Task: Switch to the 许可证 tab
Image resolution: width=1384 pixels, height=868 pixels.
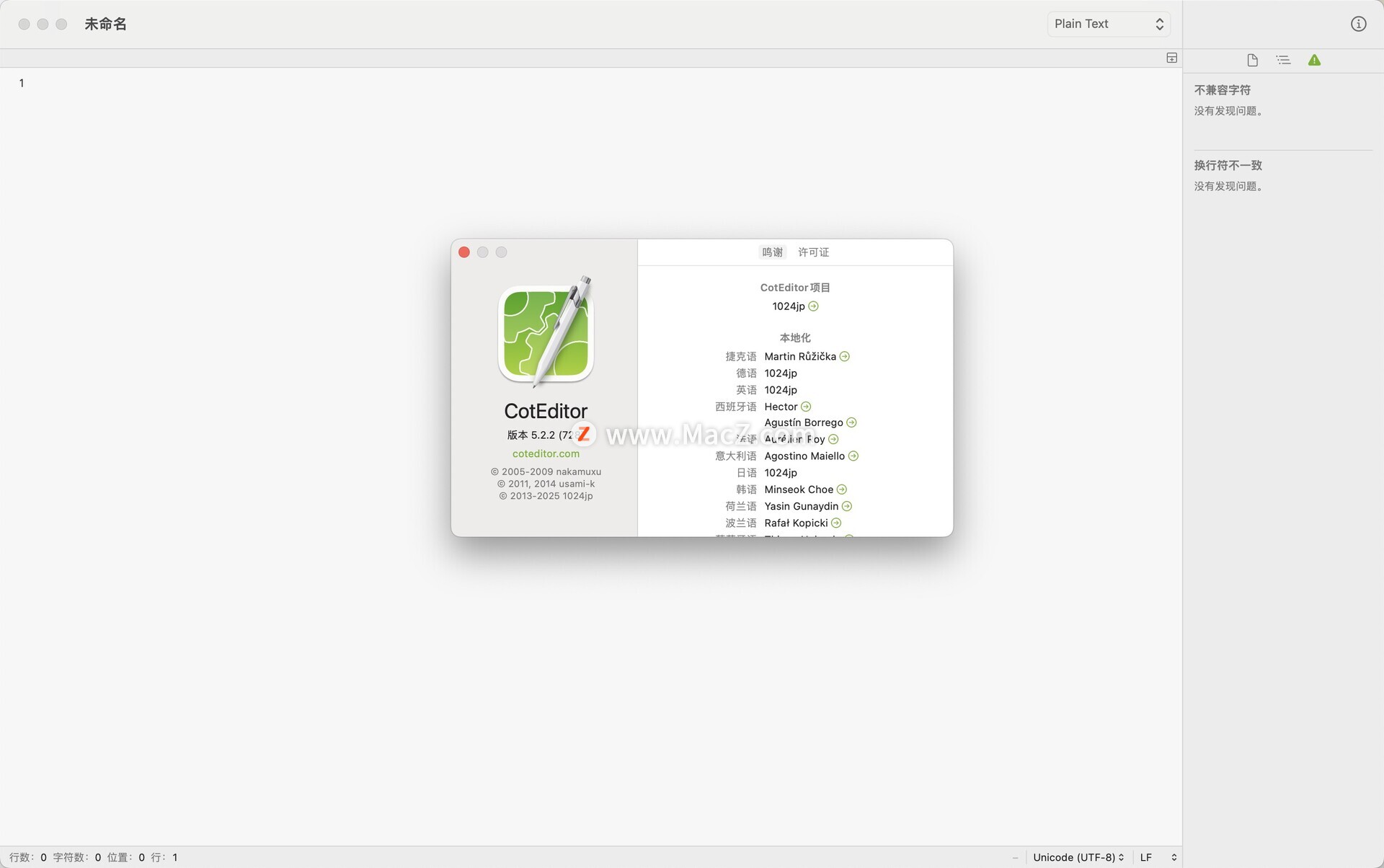Action: (813, 252)
